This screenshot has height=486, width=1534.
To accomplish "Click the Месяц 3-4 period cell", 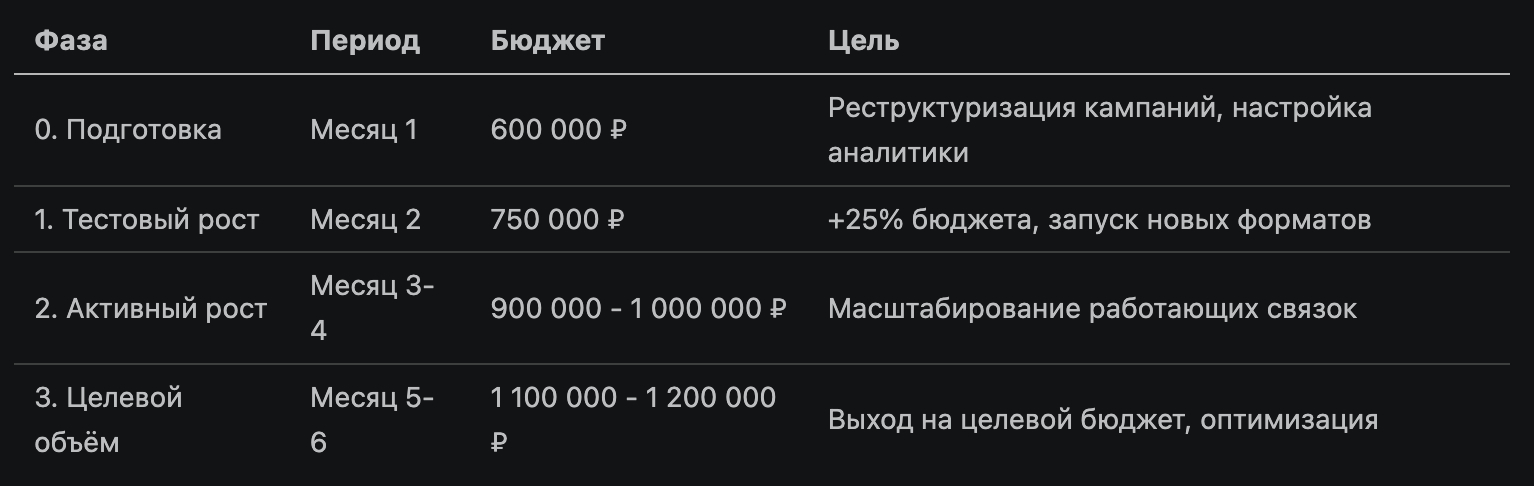I will tap(372, 308).
